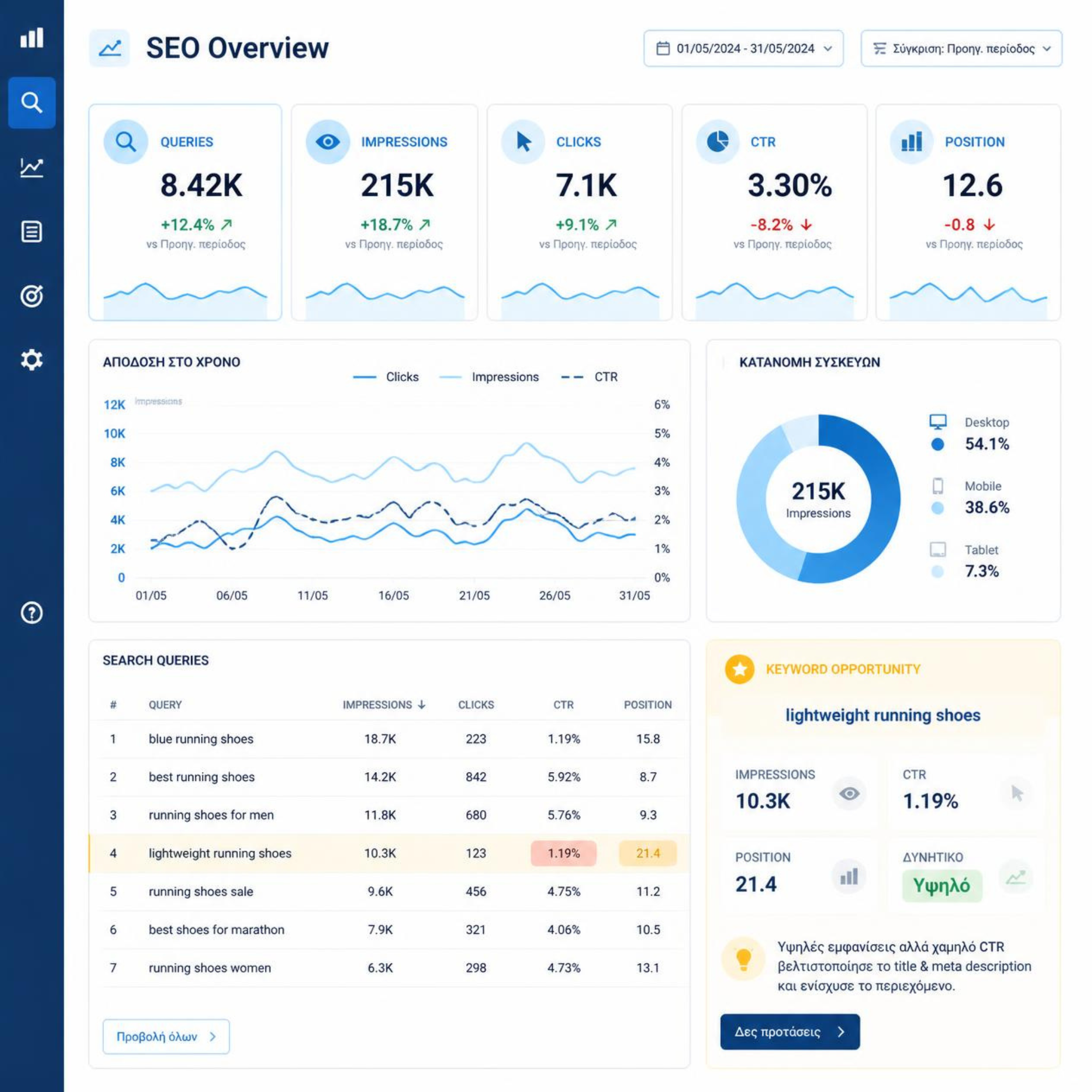Select the best running shoes query row
This screenshot has width=1092, height=1092.
tap(389, 776)
